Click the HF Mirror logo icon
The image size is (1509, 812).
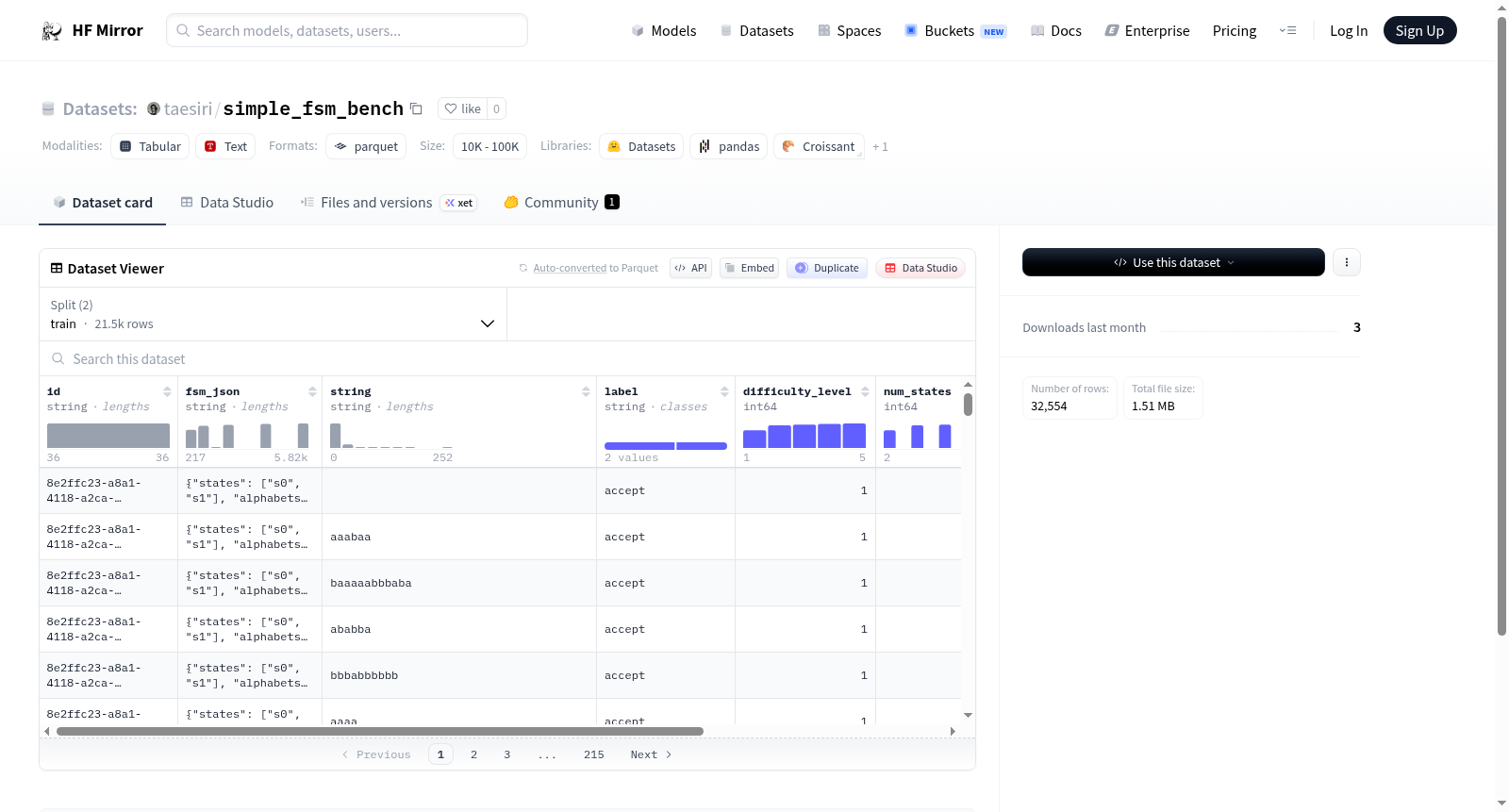(52, 31)
